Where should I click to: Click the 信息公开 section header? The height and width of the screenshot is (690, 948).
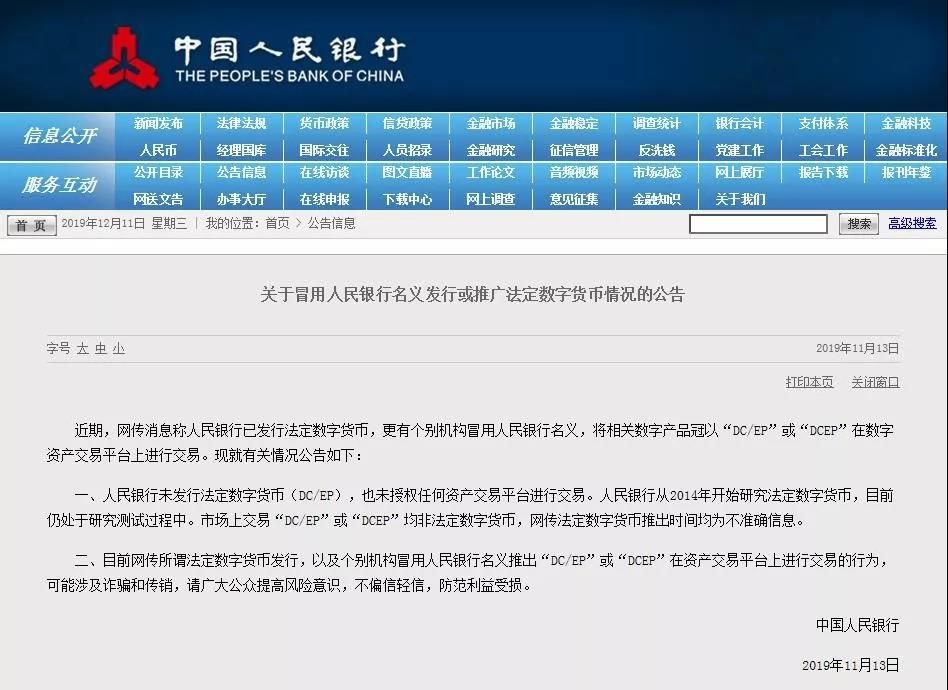pyautogui.click(x=60, y=135)
